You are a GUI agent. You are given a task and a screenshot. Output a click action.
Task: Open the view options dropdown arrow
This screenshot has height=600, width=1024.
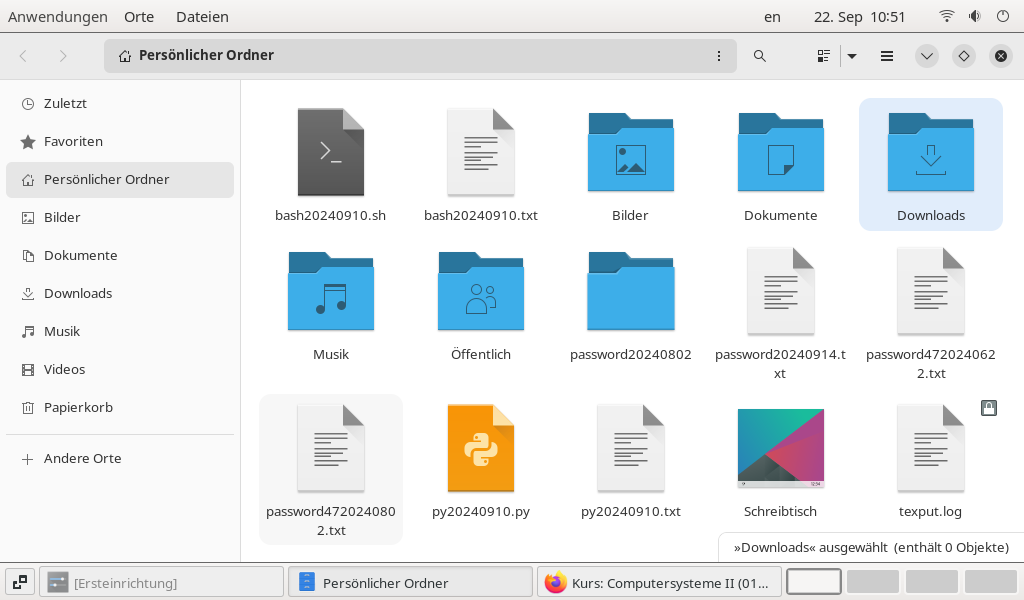point(851,56)
